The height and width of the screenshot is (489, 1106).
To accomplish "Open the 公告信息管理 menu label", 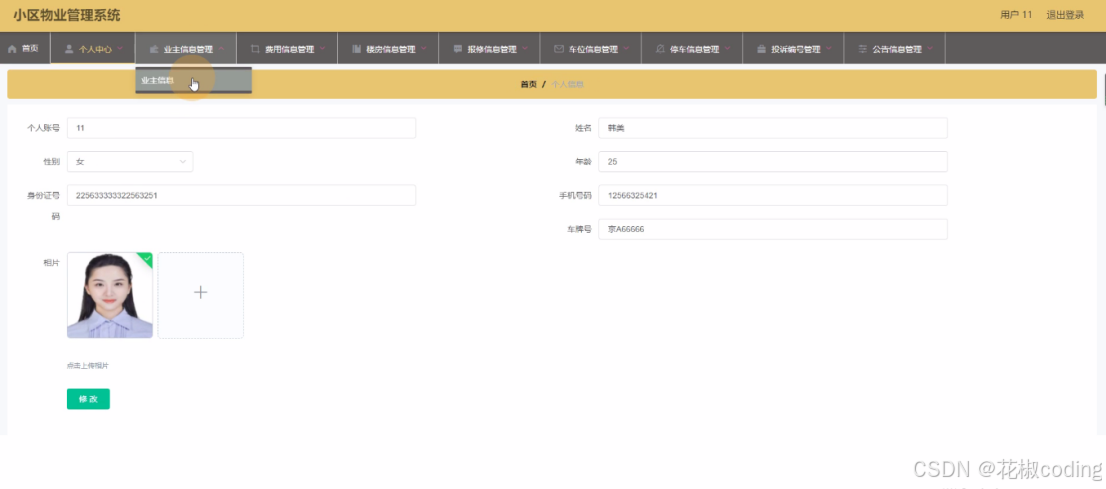I will pyautogui.click(x=897, y=49).
